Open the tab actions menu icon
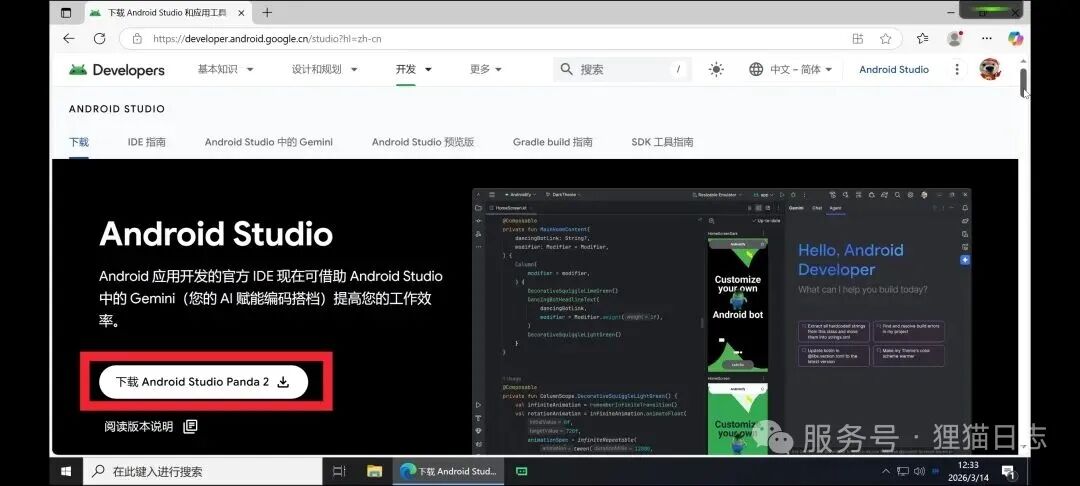Image resolution: width=1080 pixels, height=486 pixels. coord(66,12)
